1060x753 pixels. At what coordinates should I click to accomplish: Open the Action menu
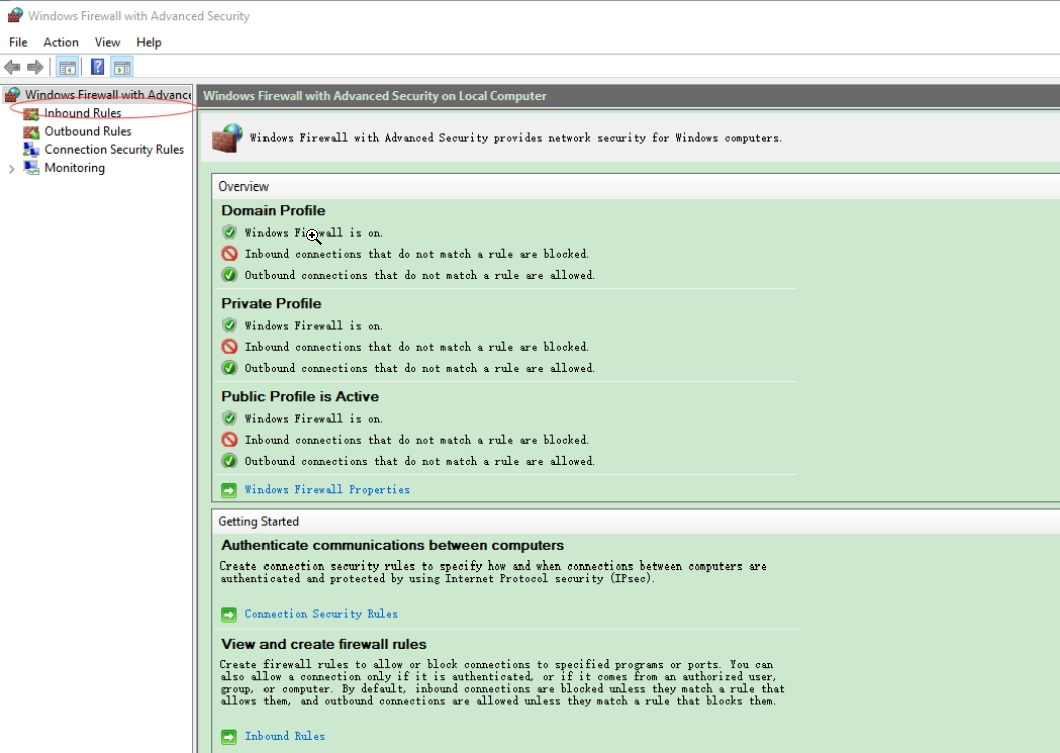click(61, 42)
